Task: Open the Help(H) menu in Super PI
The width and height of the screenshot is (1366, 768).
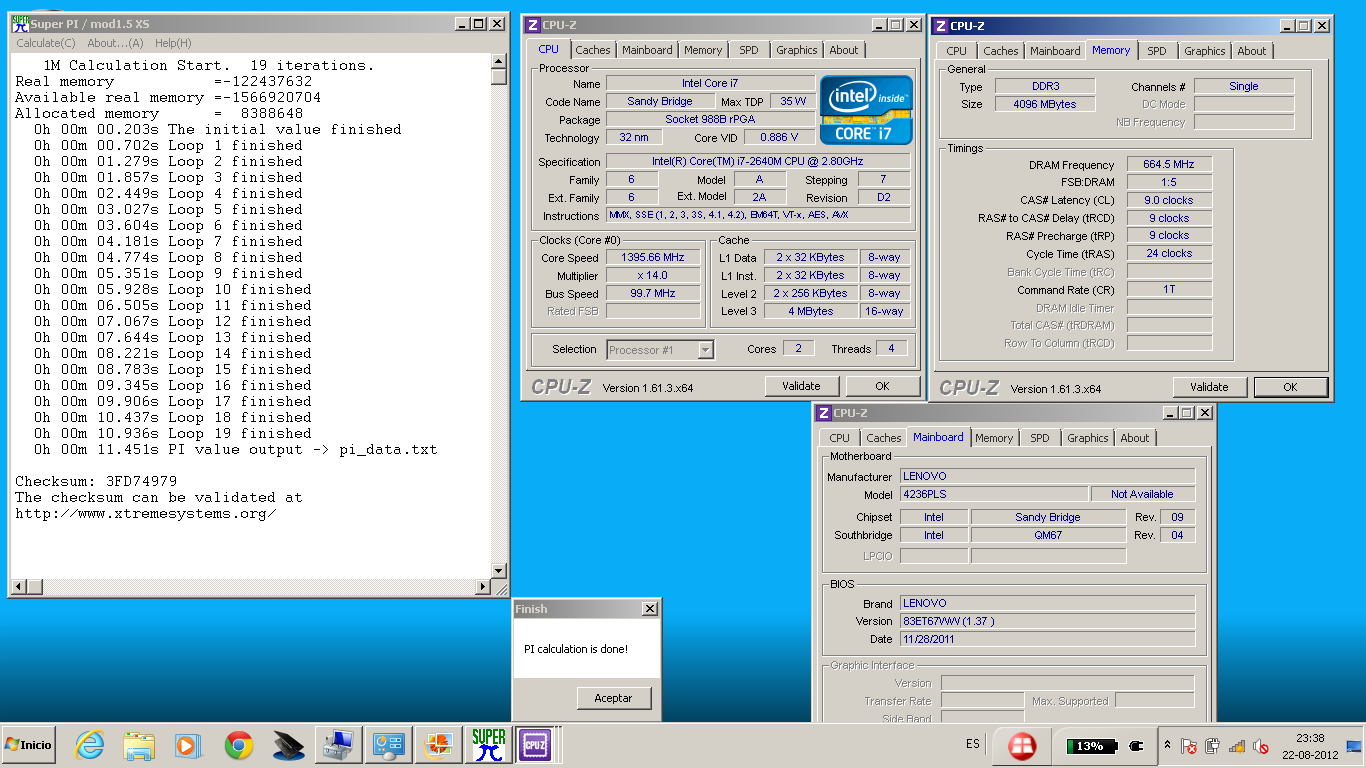Action: click(x=173, y=43)
